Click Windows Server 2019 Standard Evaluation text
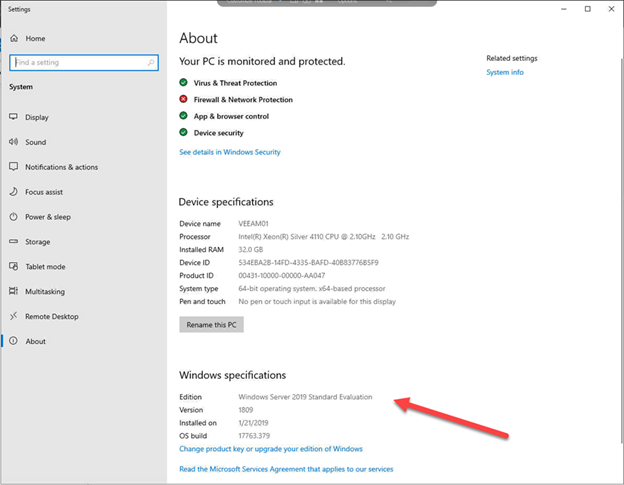 (305, 397)
